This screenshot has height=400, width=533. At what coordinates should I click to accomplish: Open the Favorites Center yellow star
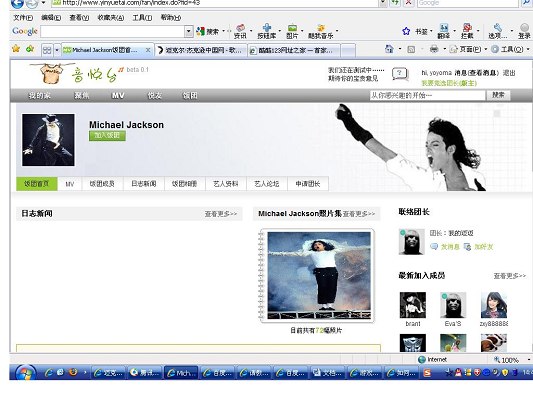(x=16, y=49)
